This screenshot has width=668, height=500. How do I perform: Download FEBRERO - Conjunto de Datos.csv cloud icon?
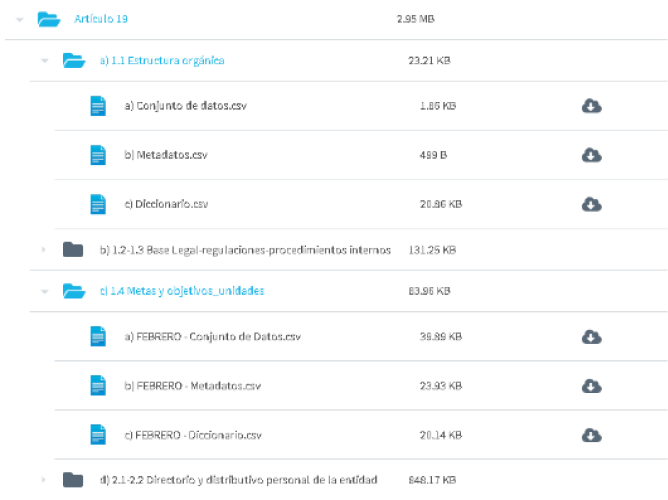(x=591, y=337)
